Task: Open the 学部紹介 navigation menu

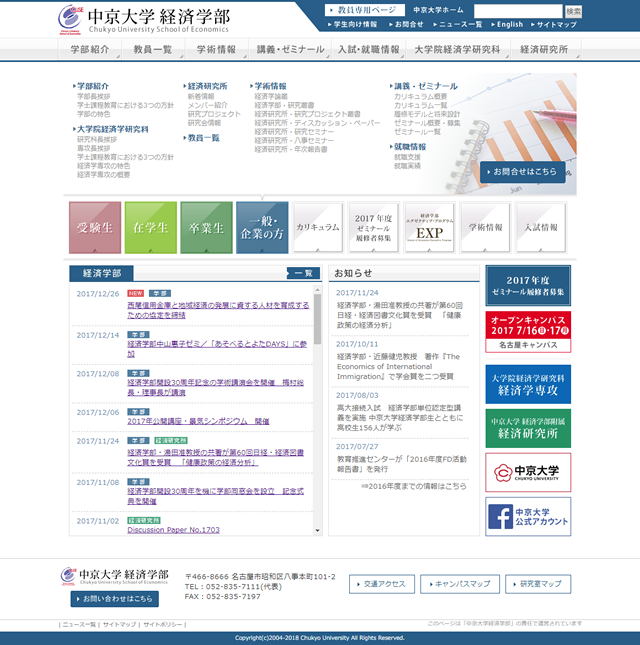Action: 90,49
